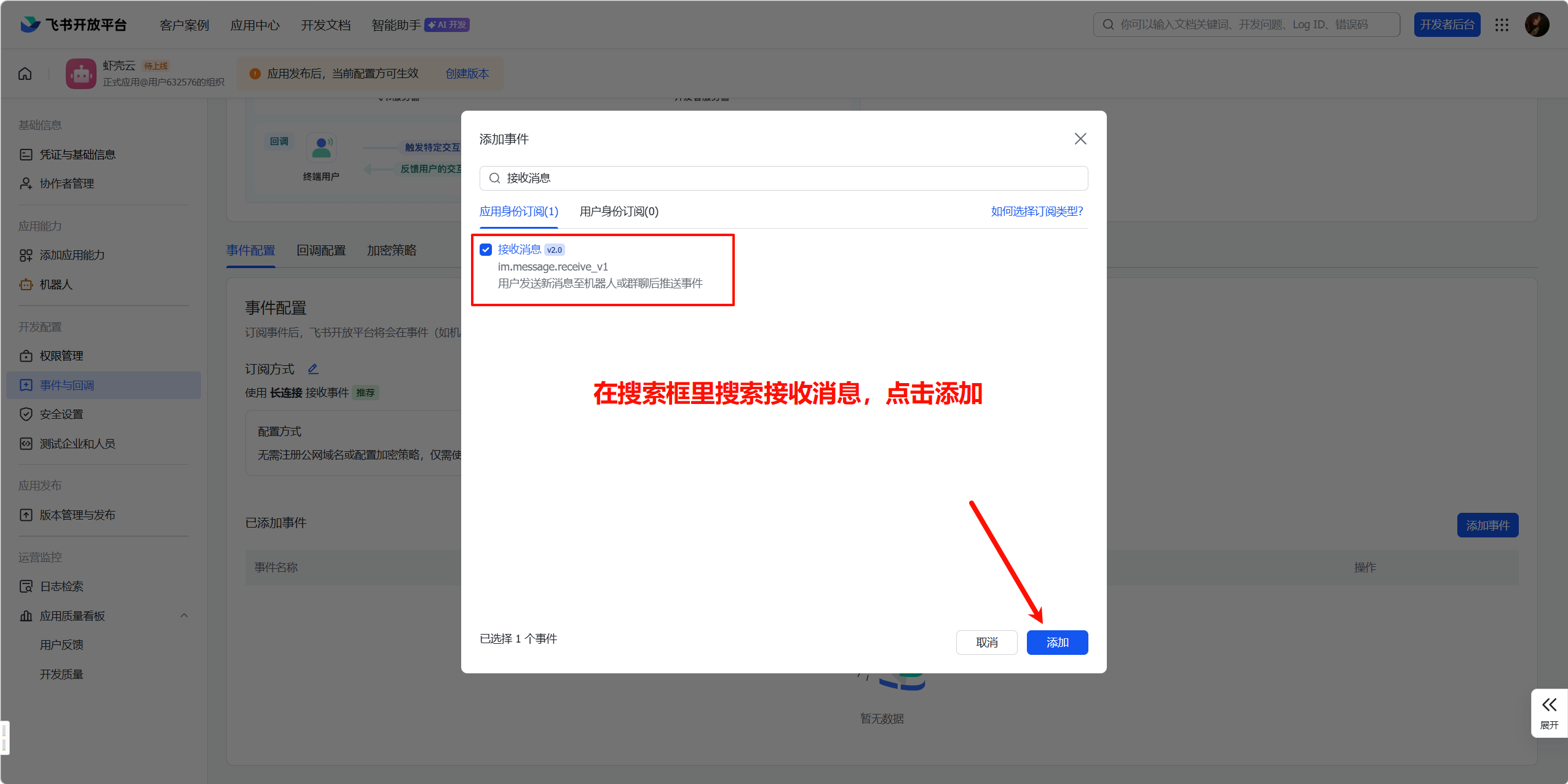
Task: Open 凭证与基础信息 via its sidebar icon
Action: tap(26, 154)
